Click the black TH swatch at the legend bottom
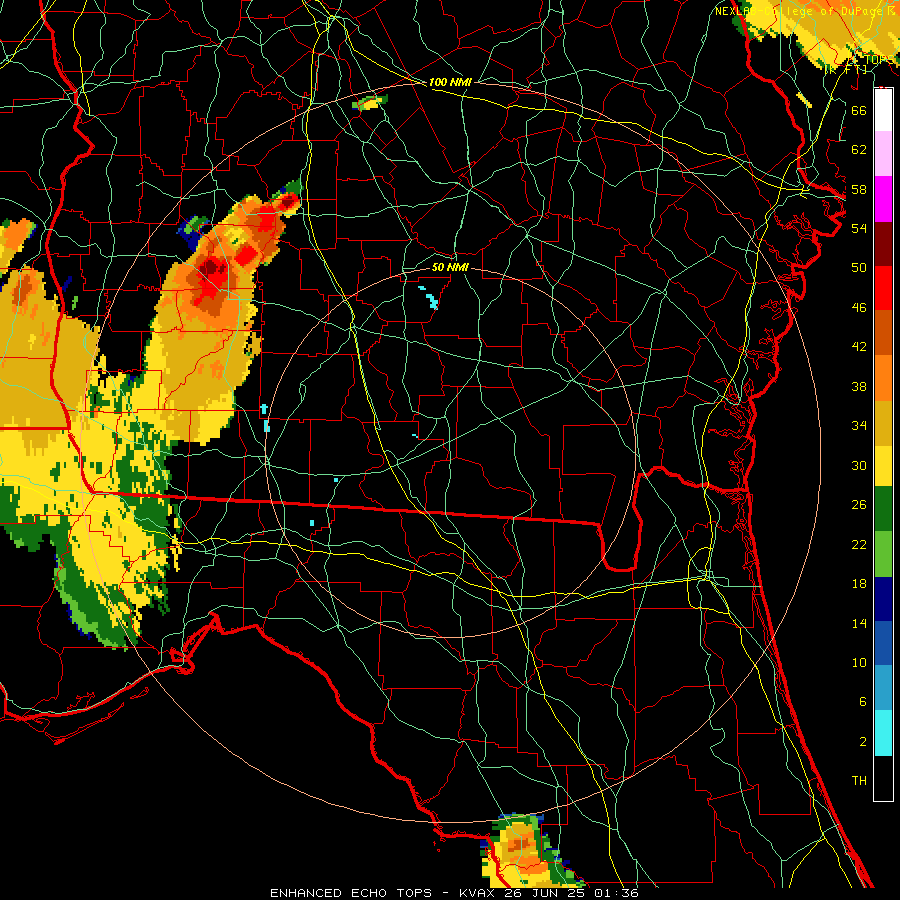The image size is (900, 900). [x=883, y=778]
